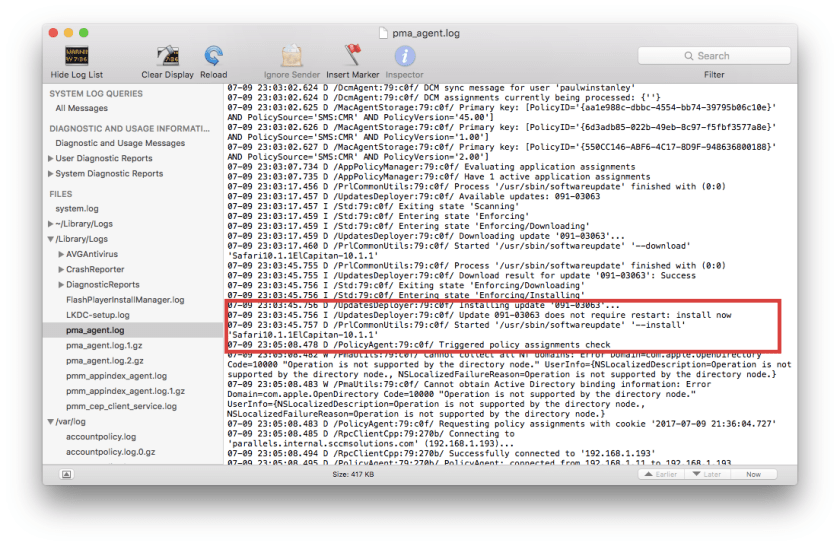The image size is (840, 546).
Task: Expand User Diagnostic Reports
Action: pos(52,158)
